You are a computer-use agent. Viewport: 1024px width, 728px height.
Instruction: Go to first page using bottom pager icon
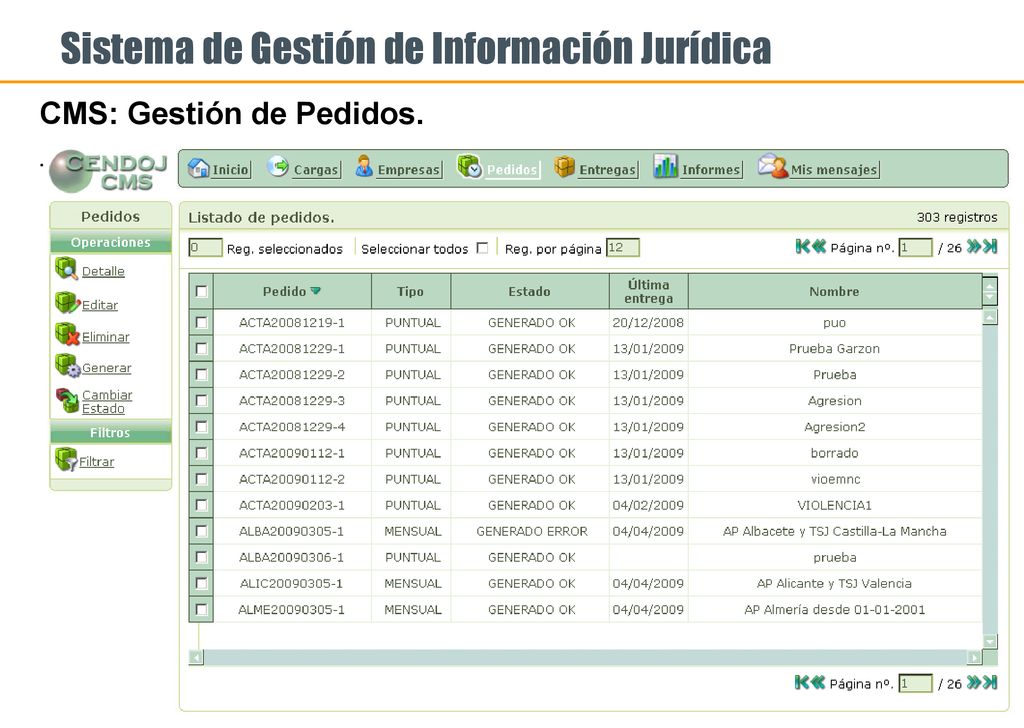point(802,682)
